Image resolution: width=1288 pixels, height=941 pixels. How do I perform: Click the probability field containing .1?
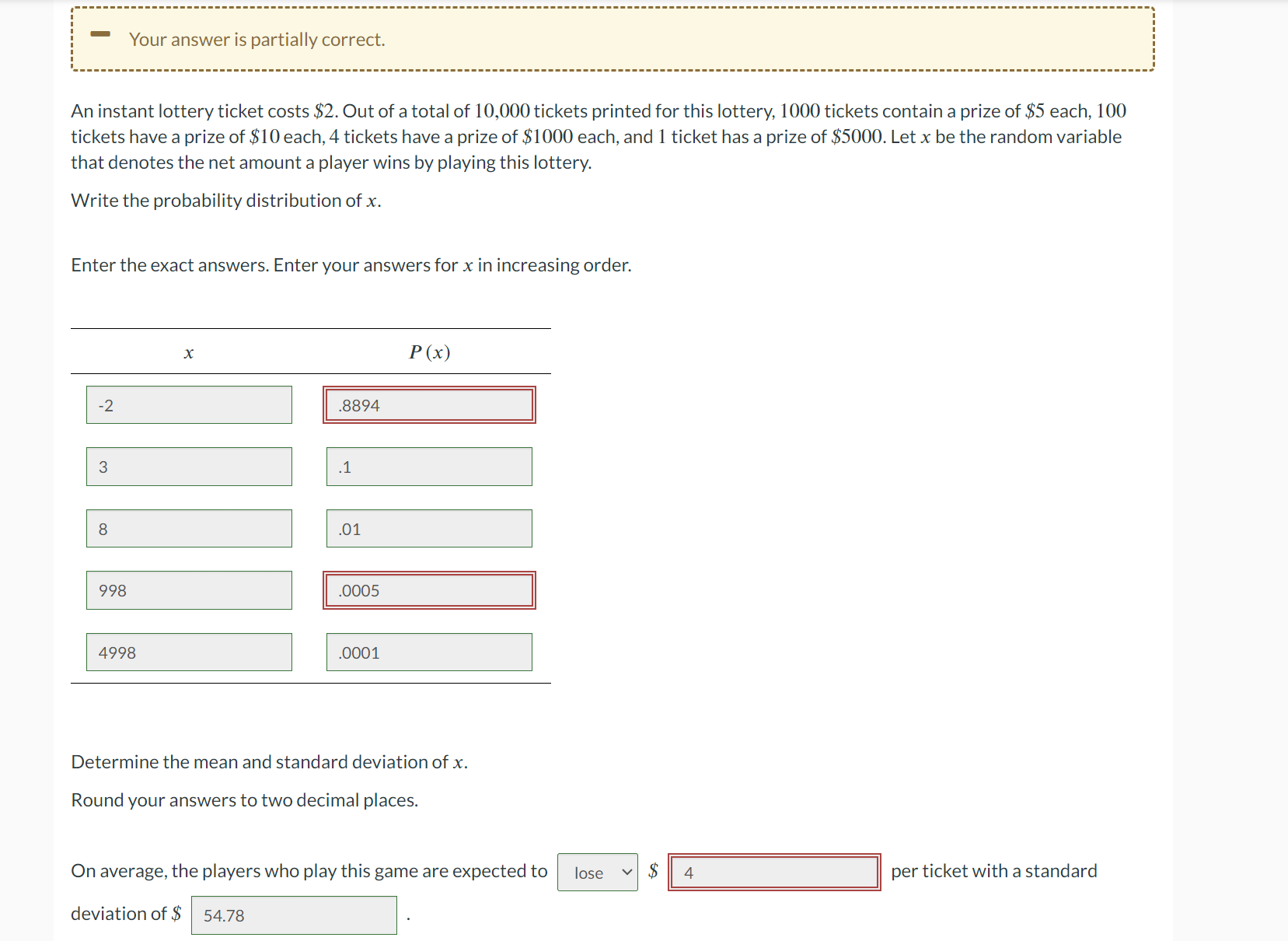tap(428, 466)
